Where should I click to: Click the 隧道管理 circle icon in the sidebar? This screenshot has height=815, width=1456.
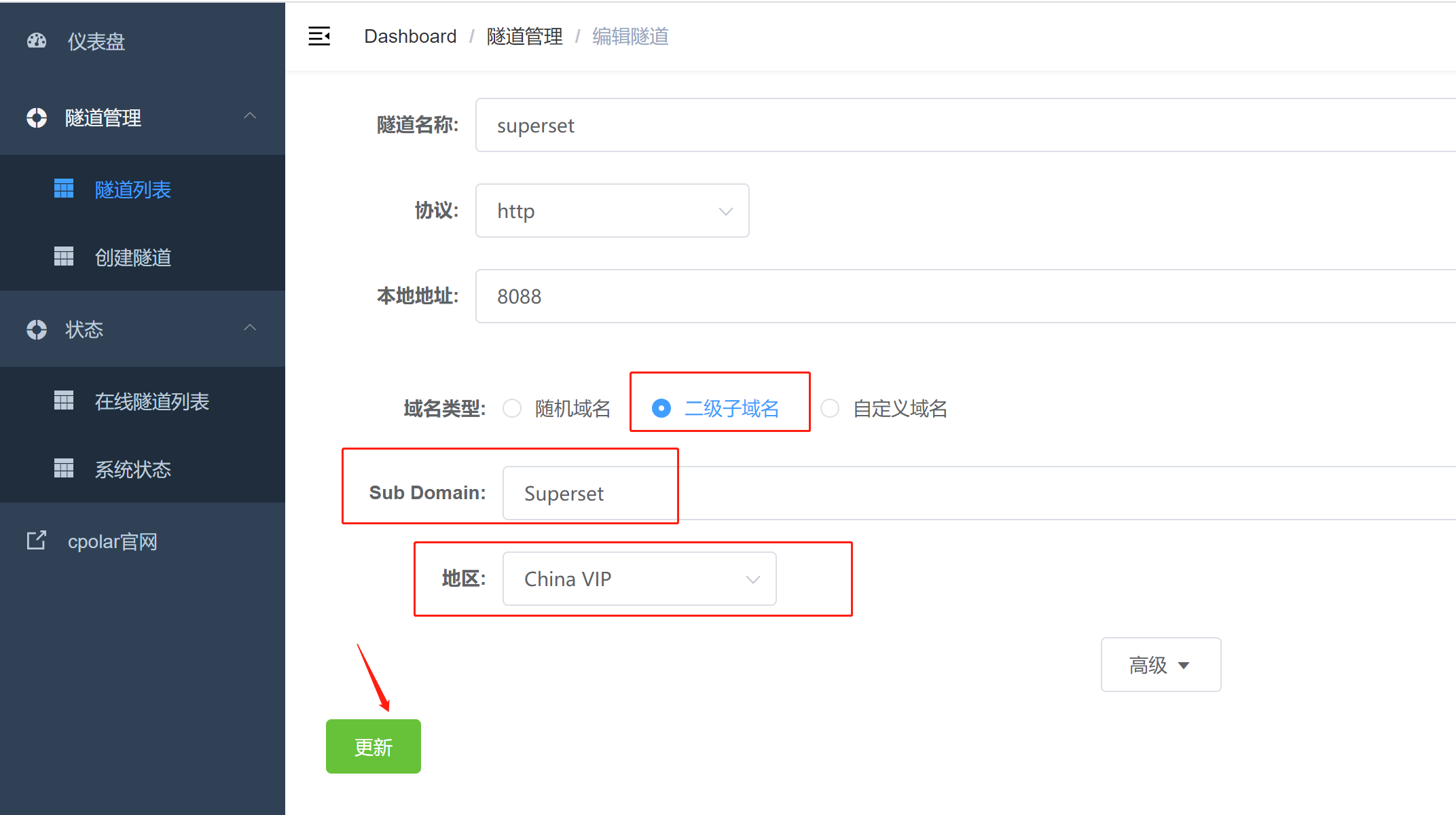37,117
